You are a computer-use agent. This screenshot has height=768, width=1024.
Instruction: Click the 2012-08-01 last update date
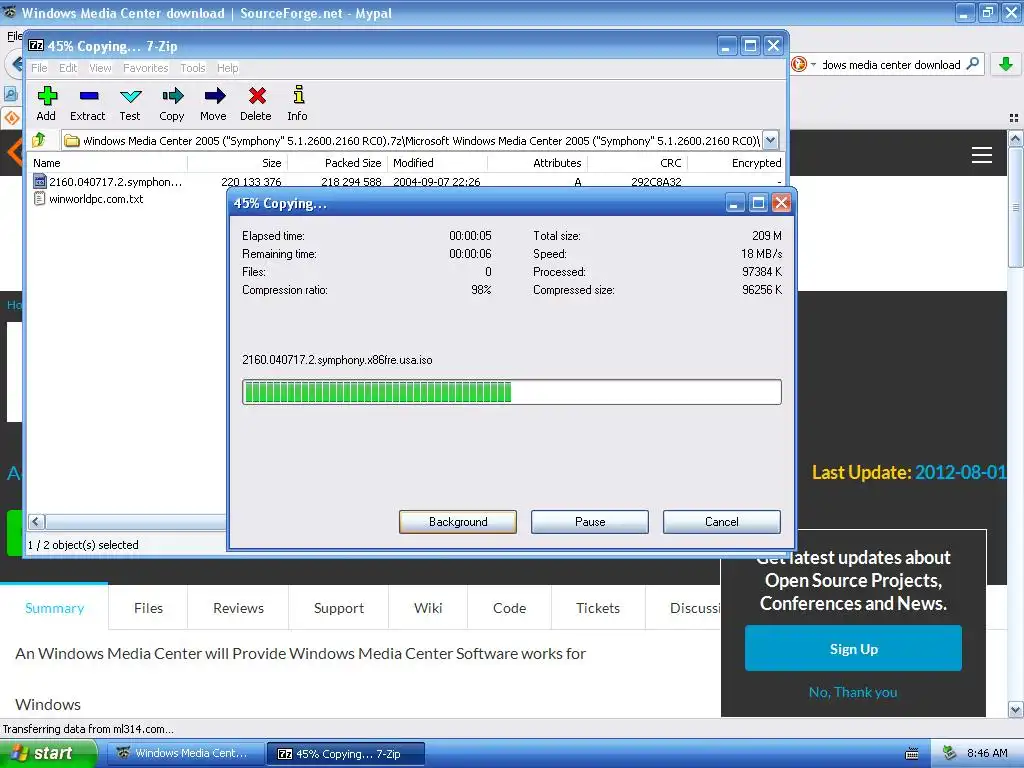(961, 472)
